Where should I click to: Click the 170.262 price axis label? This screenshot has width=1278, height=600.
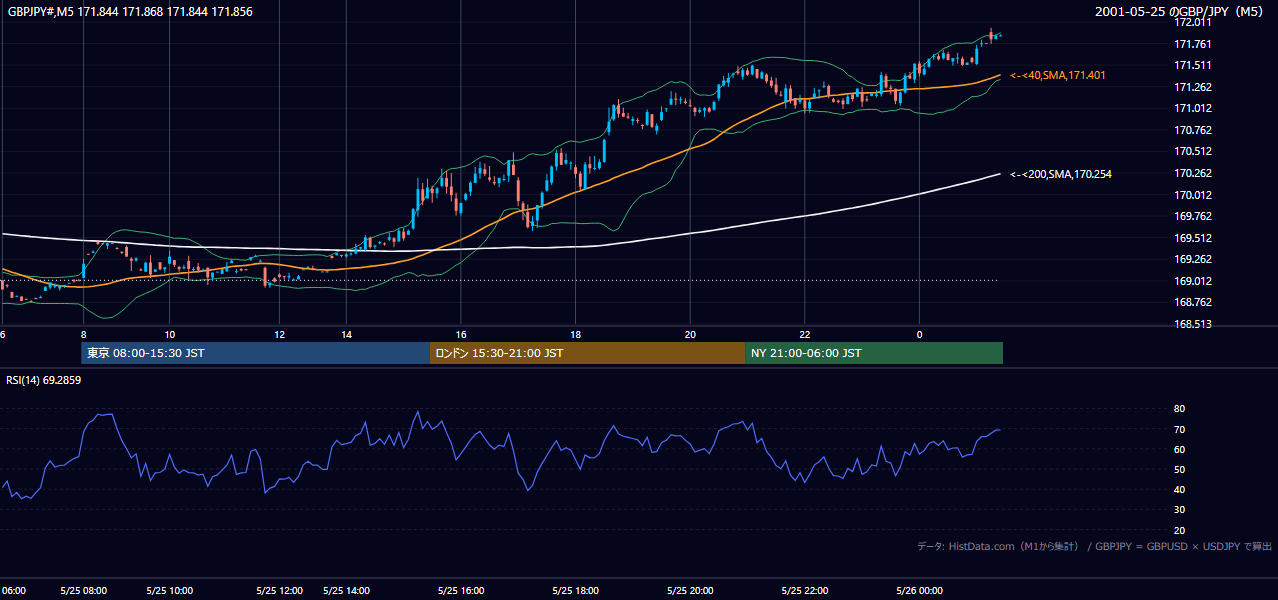coord(1193,173)
